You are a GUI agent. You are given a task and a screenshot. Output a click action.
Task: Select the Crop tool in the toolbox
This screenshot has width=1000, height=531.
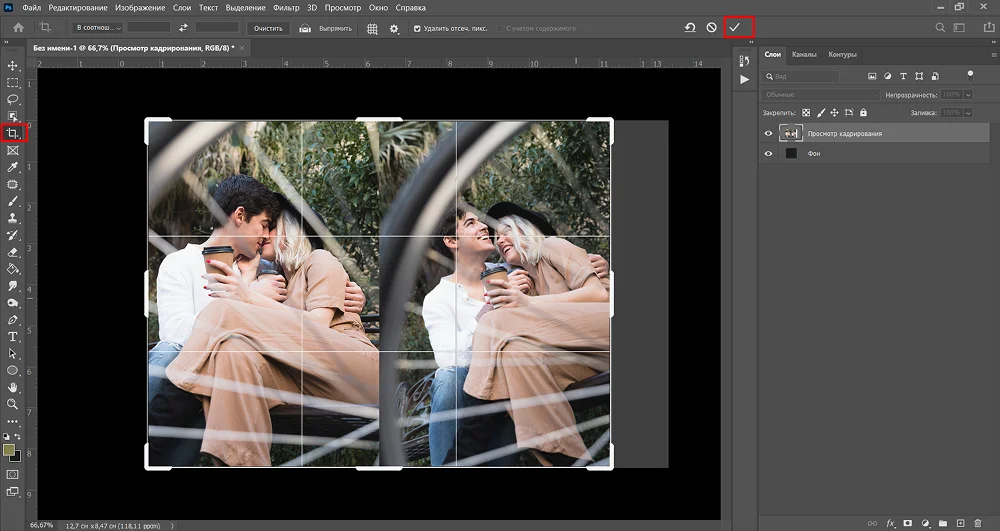pyautogui.click(x=13, y=133)
